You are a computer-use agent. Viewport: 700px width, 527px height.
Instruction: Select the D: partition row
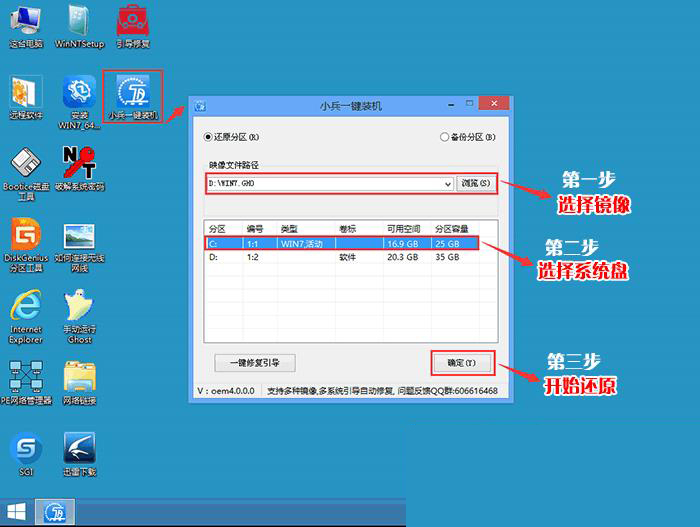click(342, 257)
